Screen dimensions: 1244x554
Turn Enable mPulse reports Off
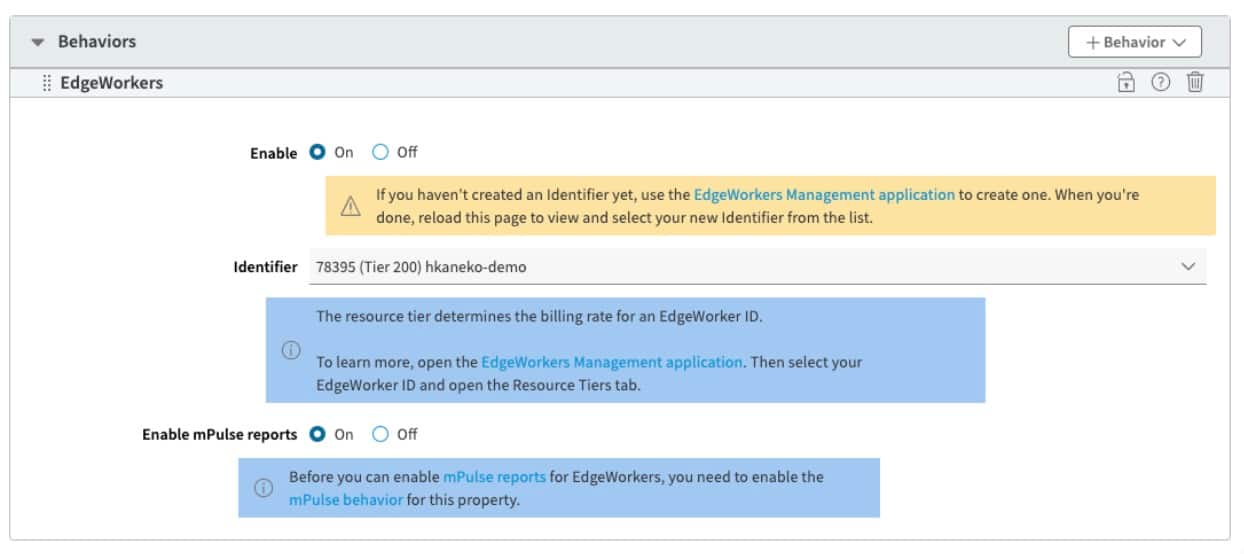(x=380, y=434)
